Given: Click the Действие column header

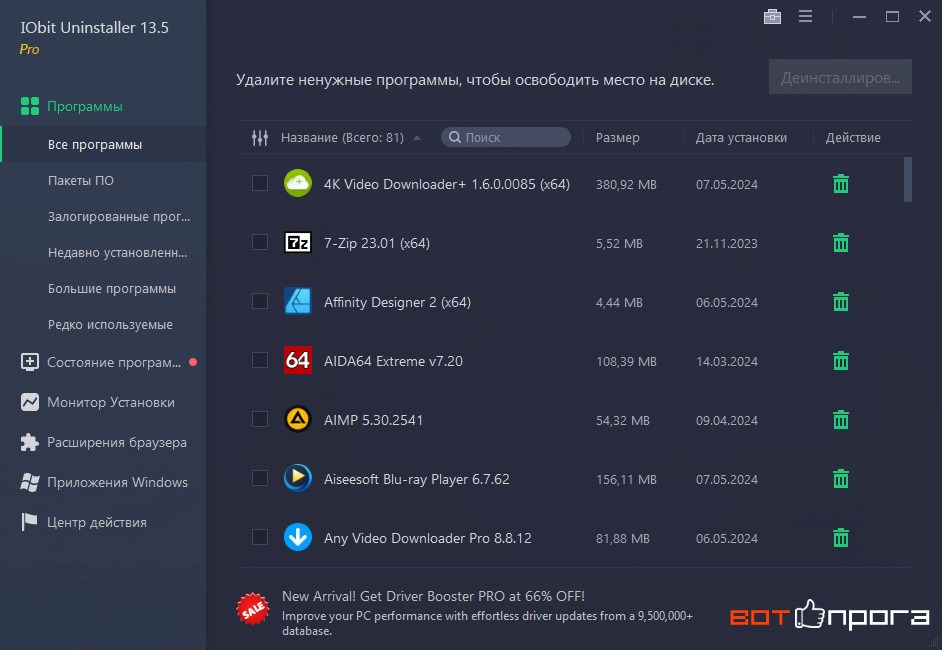Looking at the screenshot, I should [853, 138].
